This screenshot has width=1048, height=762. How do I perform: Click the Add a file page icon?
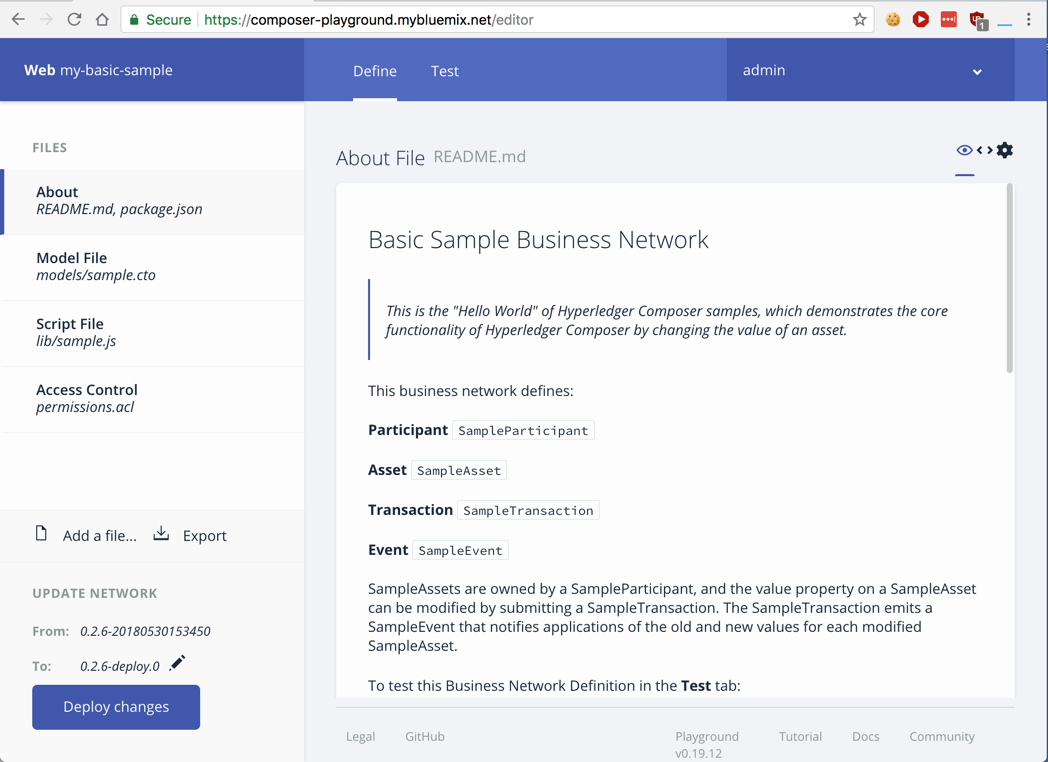pyautogui.click(x=41, y=534)
